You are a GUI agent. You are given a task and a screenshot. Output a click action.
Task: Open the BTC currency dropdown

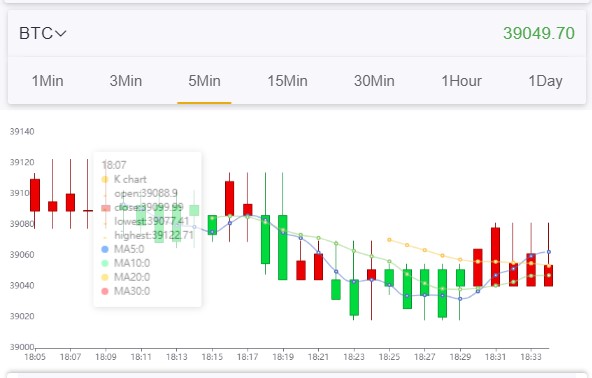tap(43, 33)
